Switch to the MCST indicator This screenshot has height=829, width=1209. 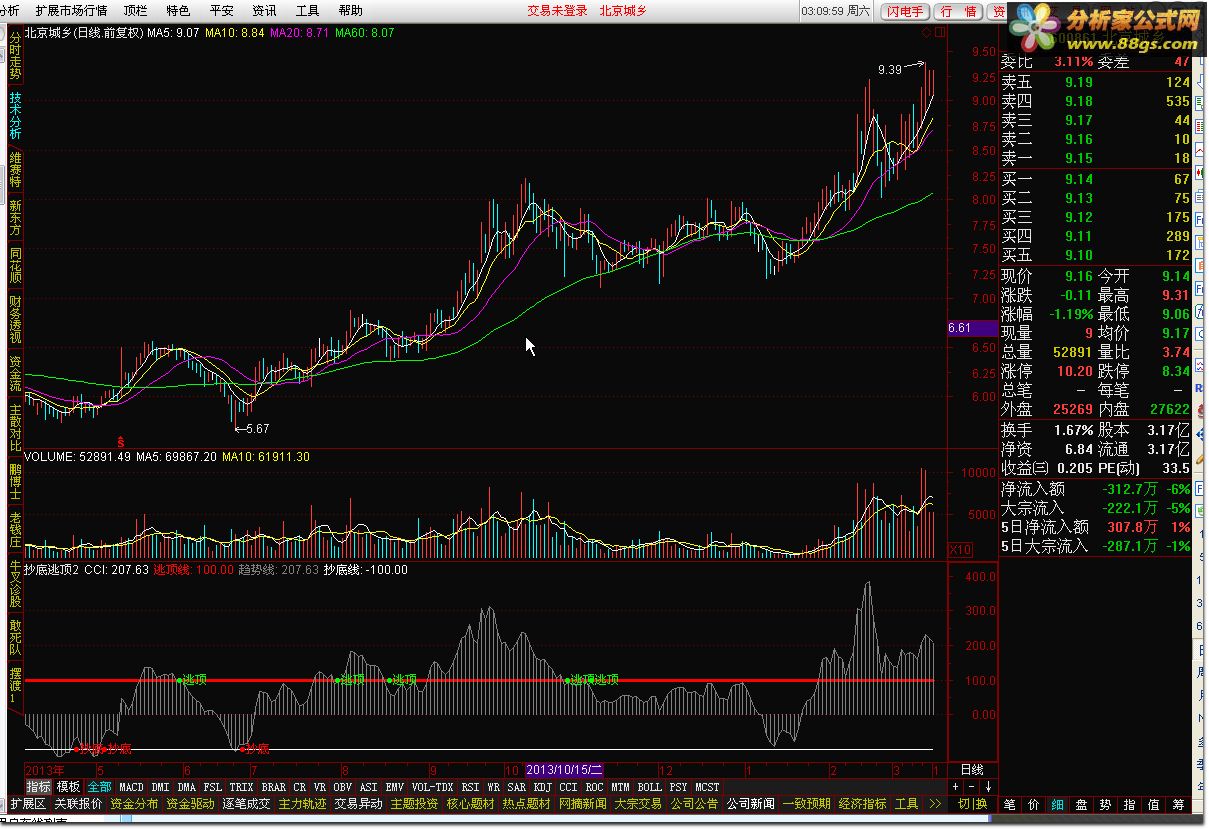pyautogui.click(x=707, y=787)
